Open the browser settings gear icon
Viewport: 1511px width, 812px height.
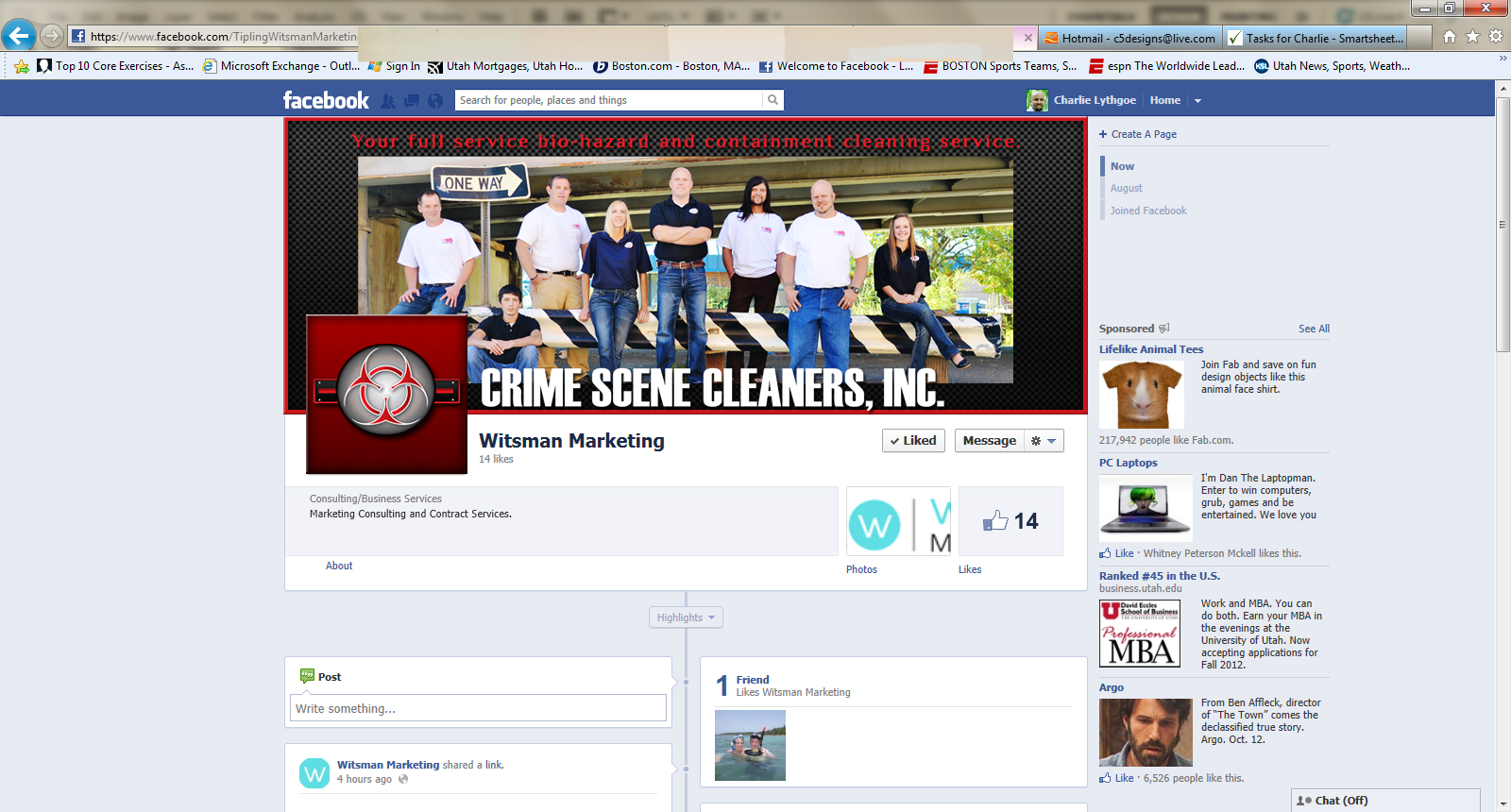click(x=1496, y=37)
